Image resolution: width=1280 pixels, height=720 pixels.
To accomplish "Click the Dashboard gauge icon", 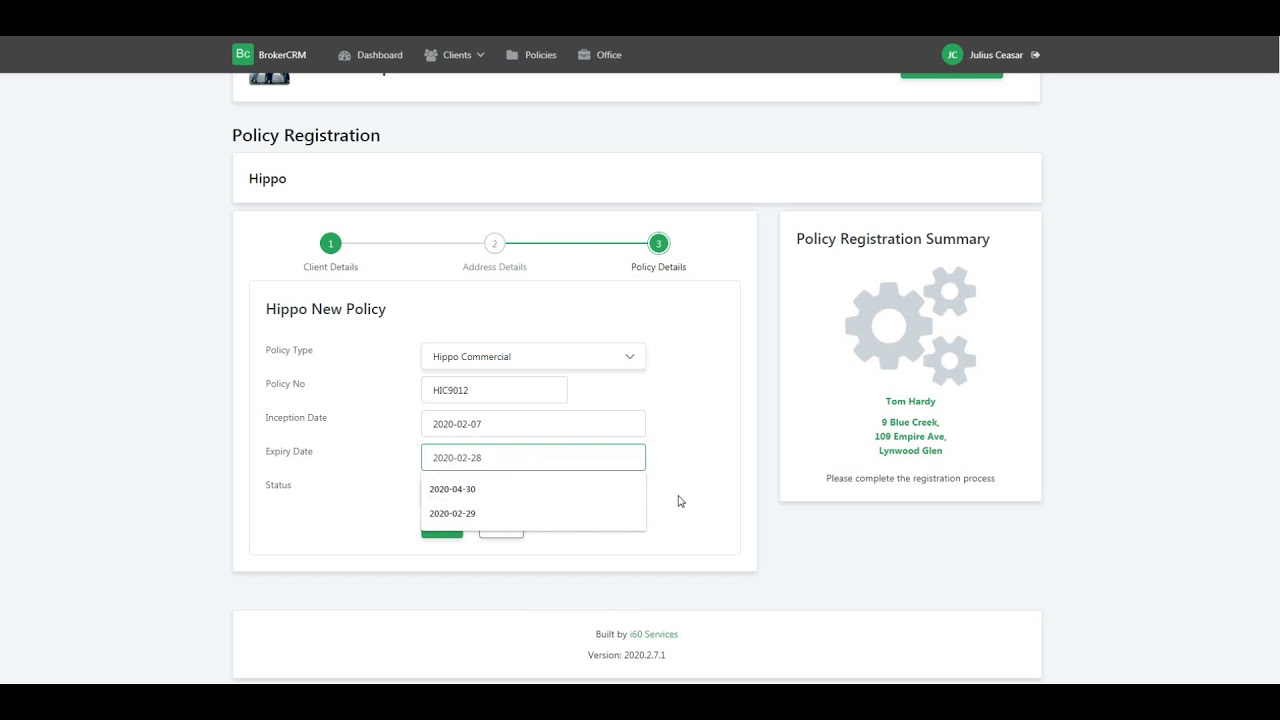I will 345,55.
